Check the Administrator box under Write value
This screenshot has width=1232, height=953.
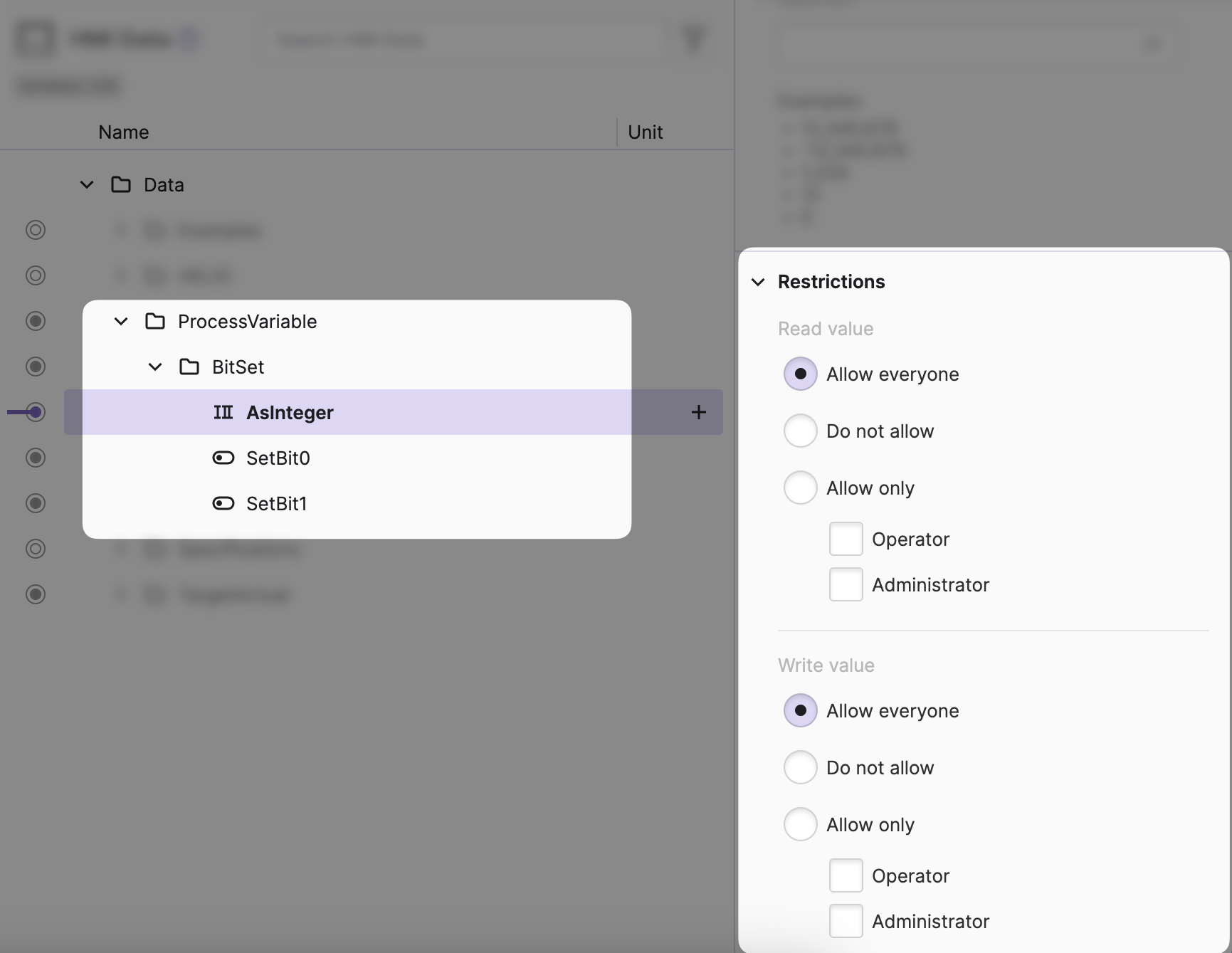coord(846,921)
